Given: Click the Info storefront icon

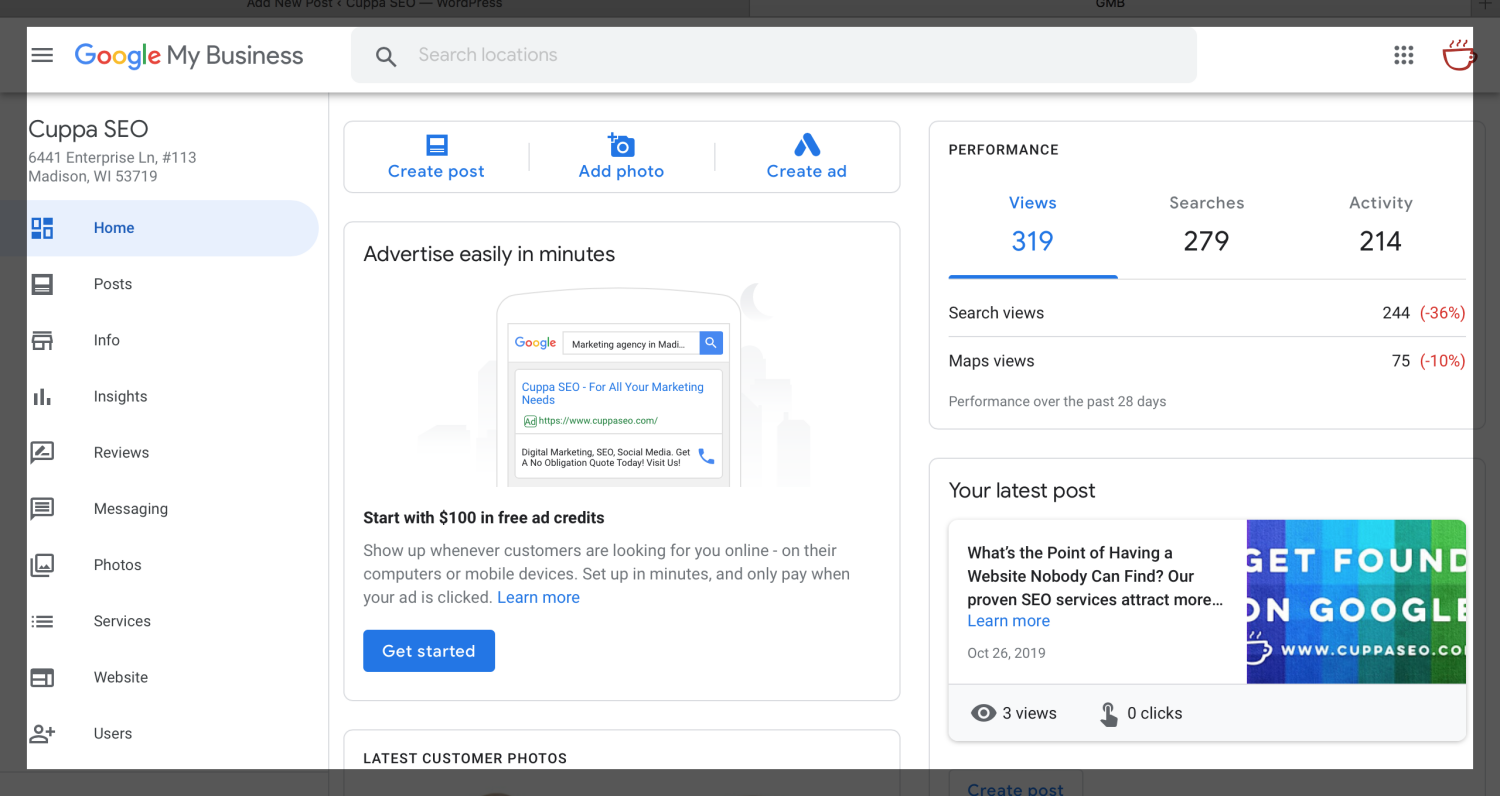Looking at the screenshot, I should (42, 341).
